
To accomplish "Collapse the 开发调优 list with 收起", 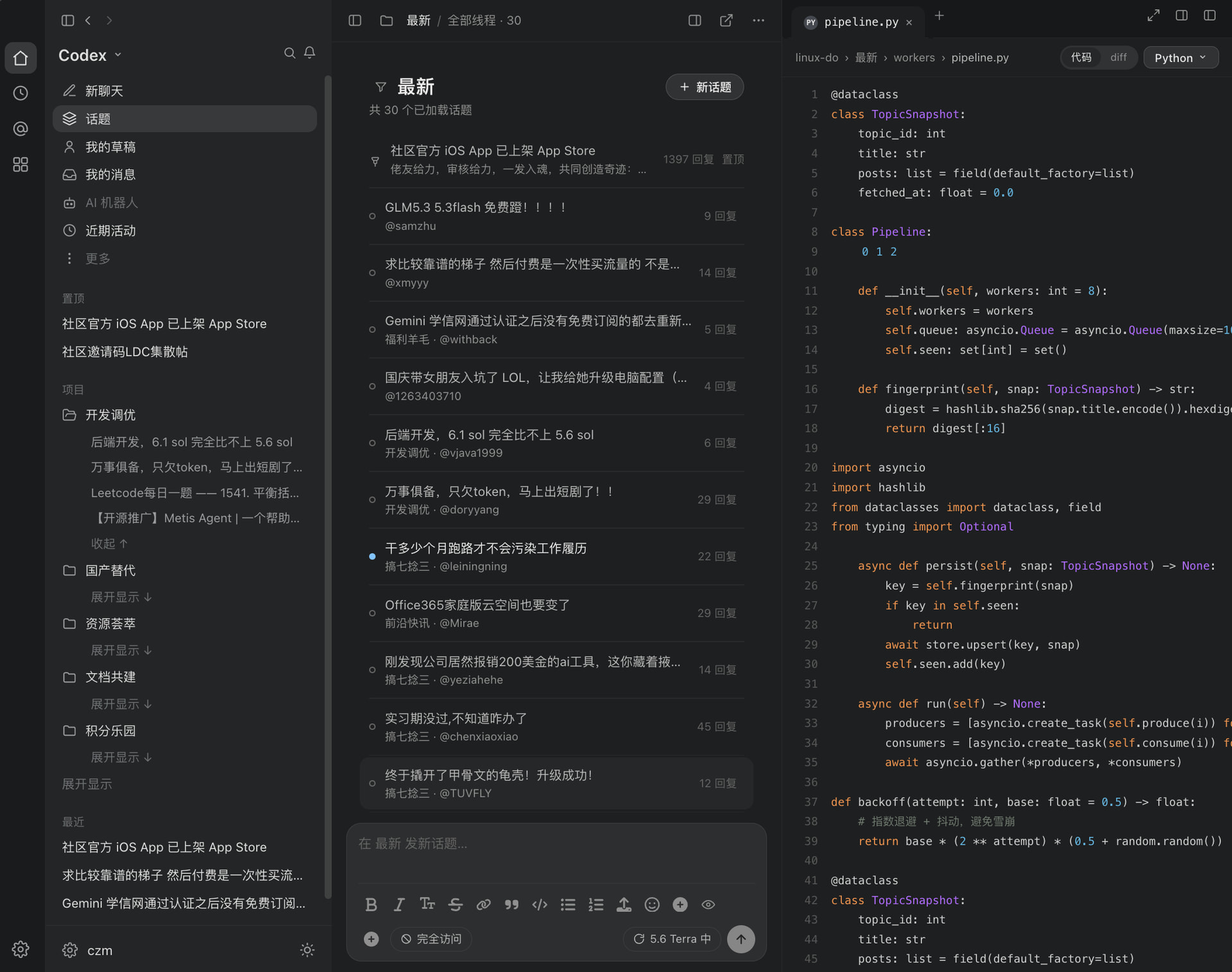I will [x=110, y=544].
